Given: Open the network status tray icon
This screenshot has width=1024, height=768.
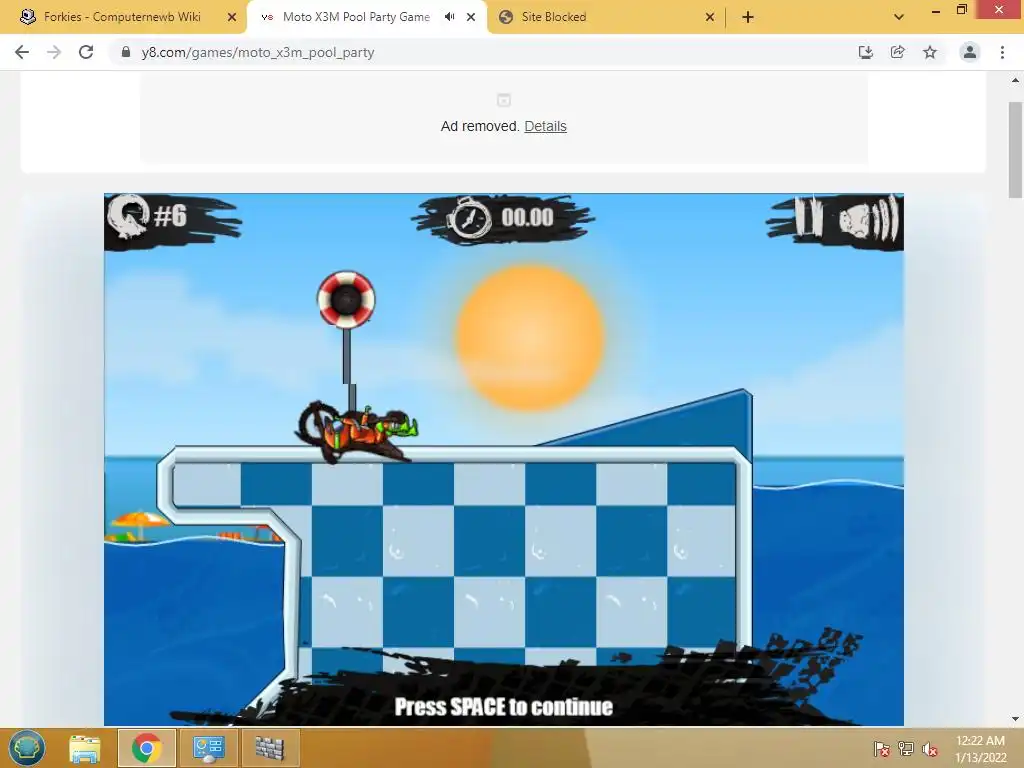Looking at the screenshot, I should (906, 749).
